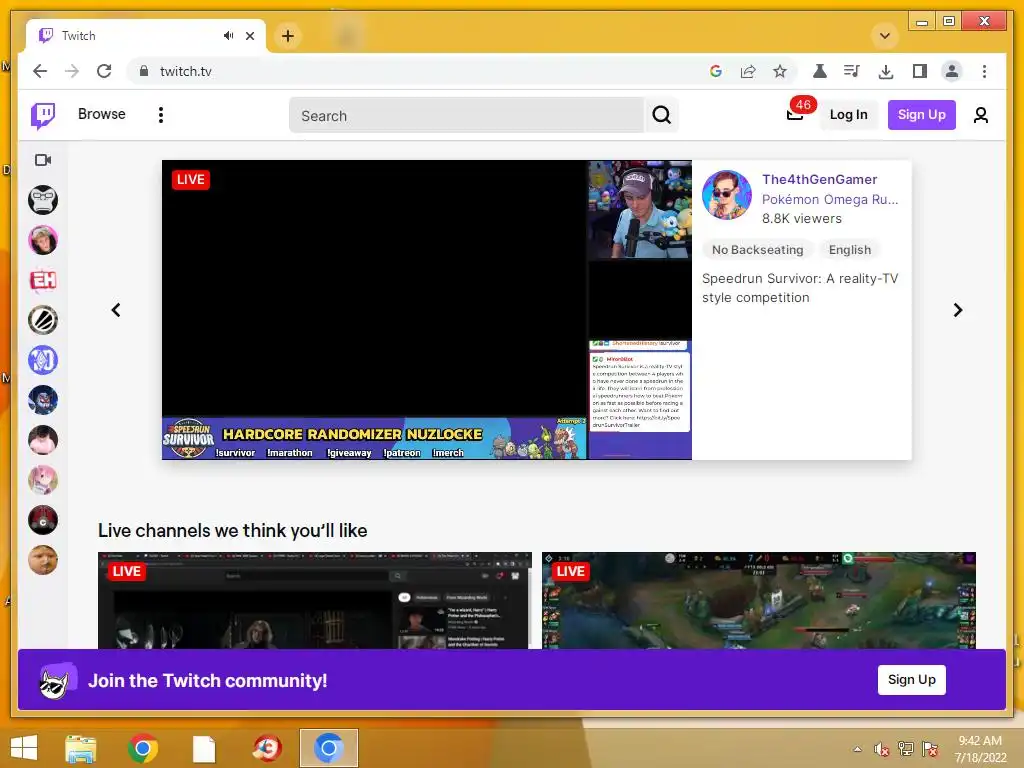
Task: Open the striped circle logo channel
Action: tap(43, 320)
